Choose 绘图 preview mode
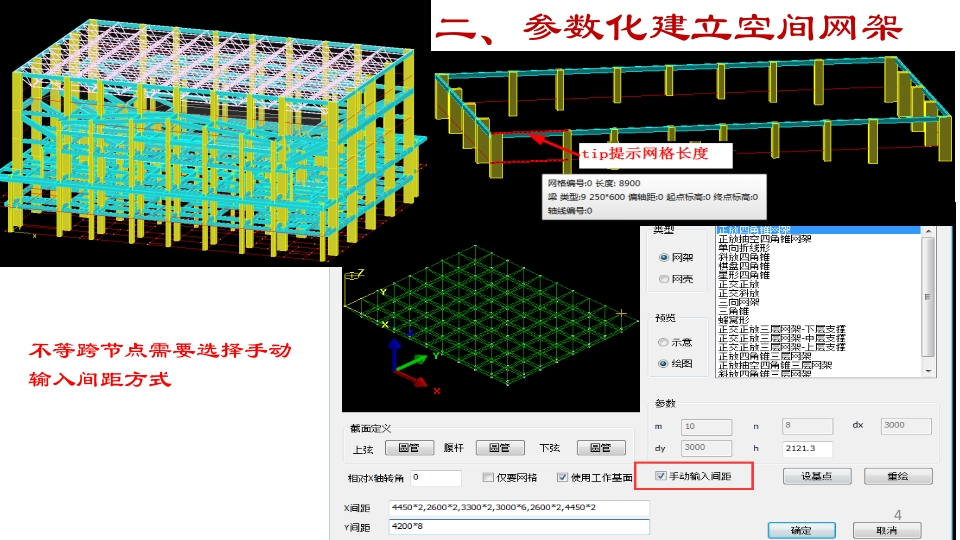Image resolution: width=960 pixels, height=540 pixels. tap(664, 364)
